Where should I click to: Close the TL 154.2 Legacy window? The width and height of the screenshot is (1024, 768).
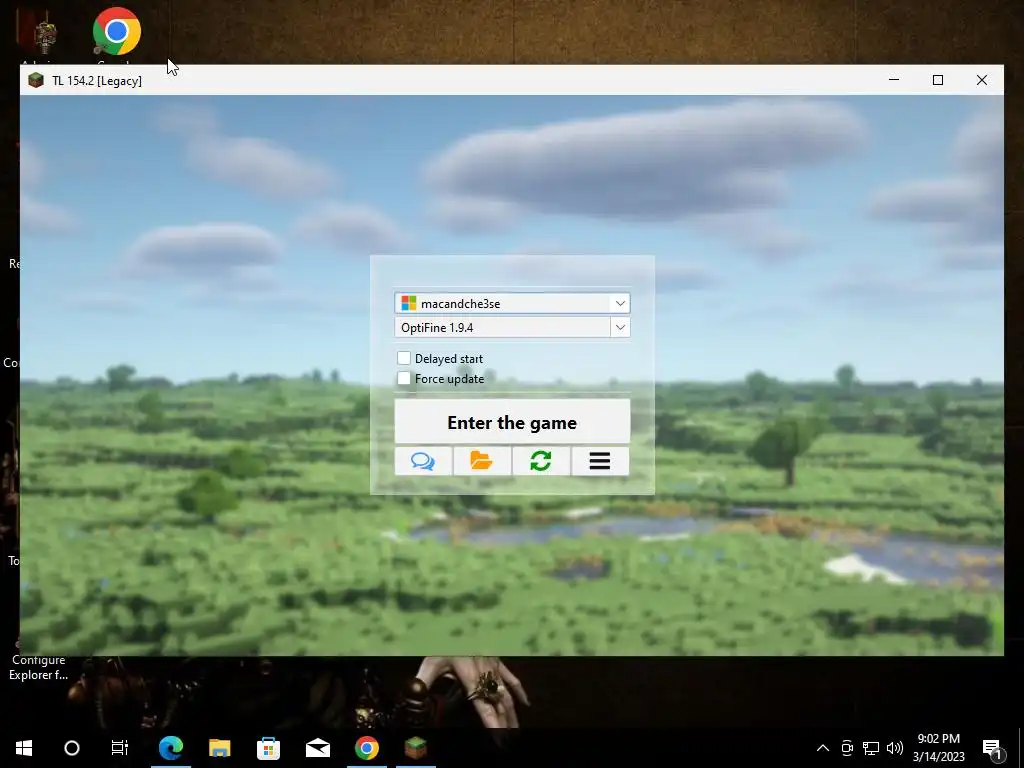[982, 80]
